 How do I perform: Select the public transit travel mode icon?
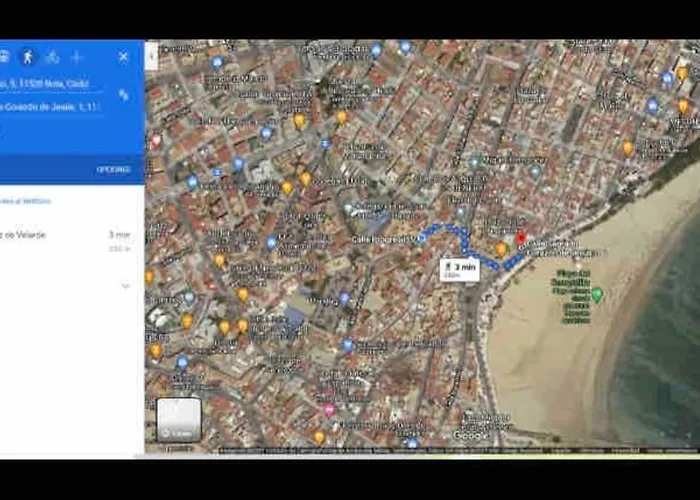[4, 57]
